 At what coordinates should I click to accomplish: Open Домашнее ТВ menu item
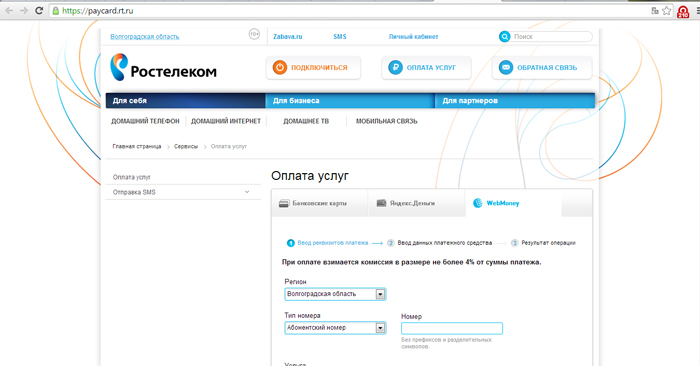(x=306, y=121)
